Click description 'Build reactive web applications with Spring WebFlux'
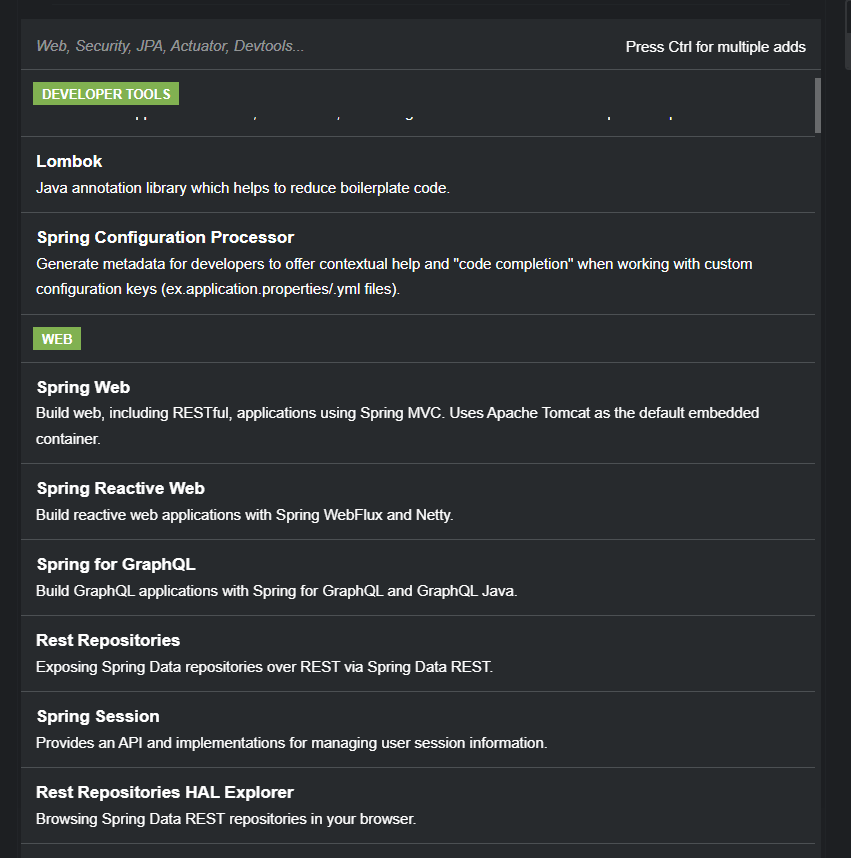 pyautogui.click(x=210, y=515)
